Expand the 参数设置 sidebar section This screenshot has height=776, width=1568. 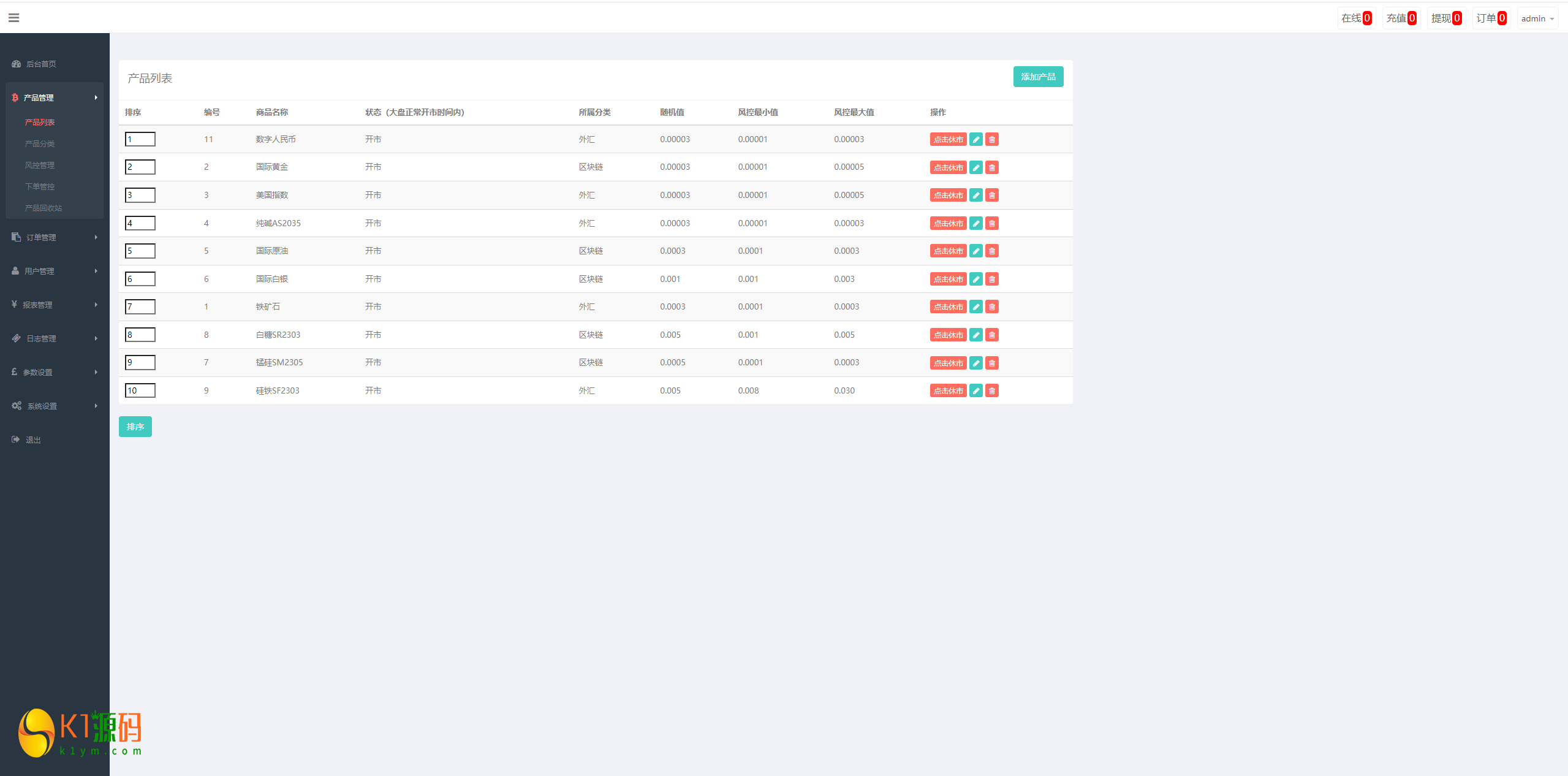(55, 372)
